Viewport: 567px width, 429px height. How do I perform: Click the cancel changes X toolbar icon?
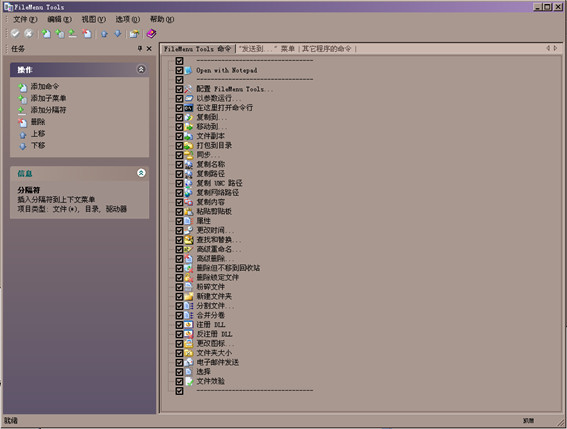[28, 34]
